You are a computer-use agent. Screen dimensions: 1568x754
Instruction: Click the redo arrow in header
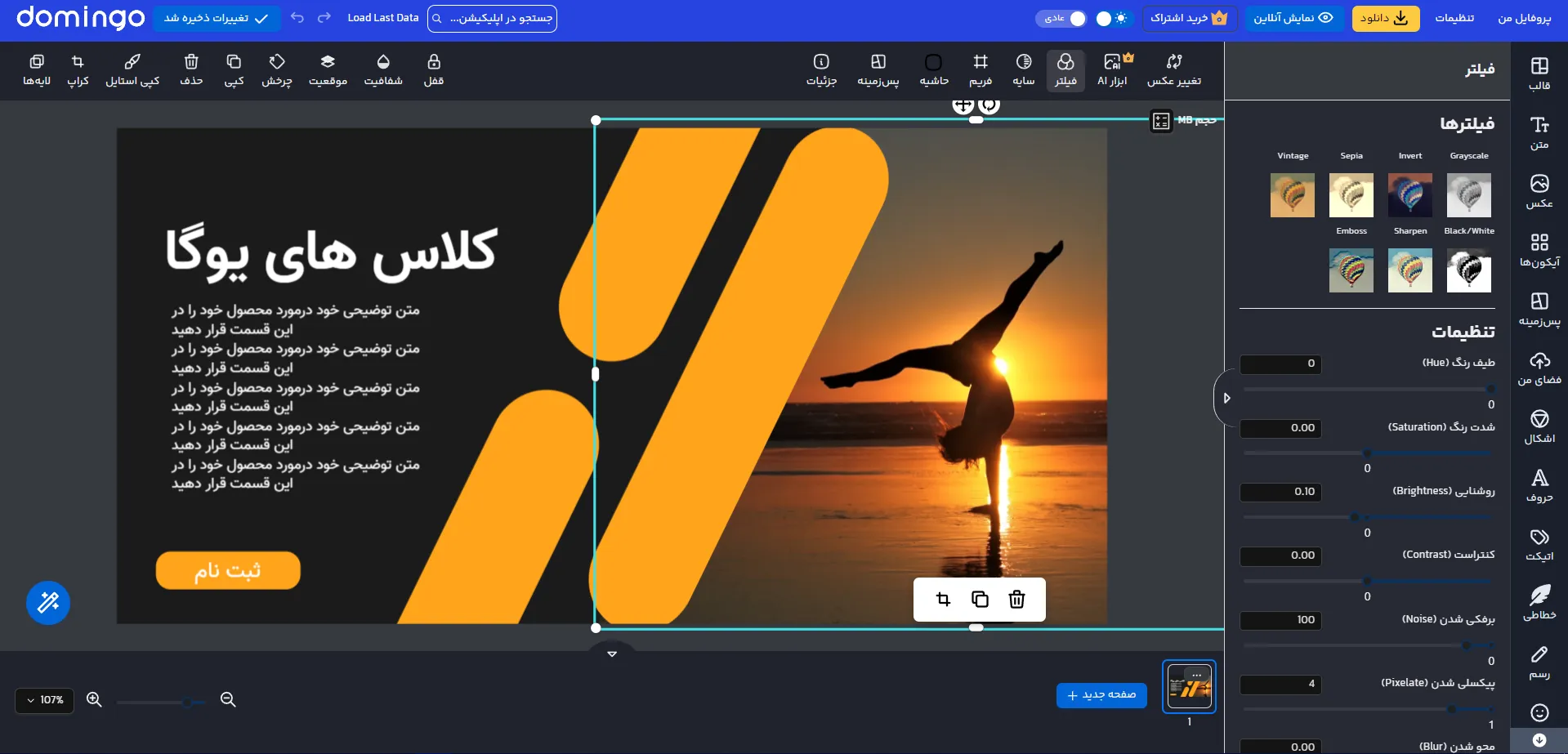324,18
